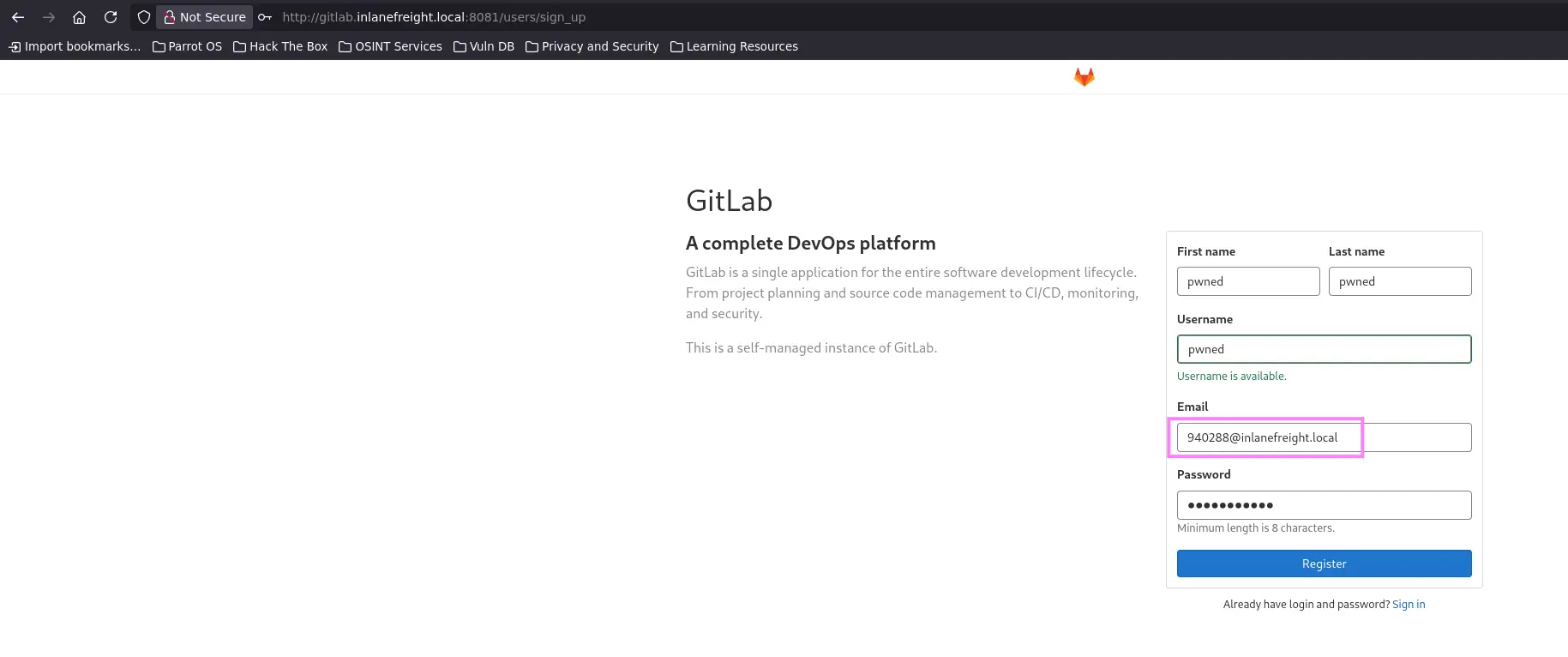Click the GitLab fox logo
The height and width of the screenshot is (657, 1568).
point(1084,77)
